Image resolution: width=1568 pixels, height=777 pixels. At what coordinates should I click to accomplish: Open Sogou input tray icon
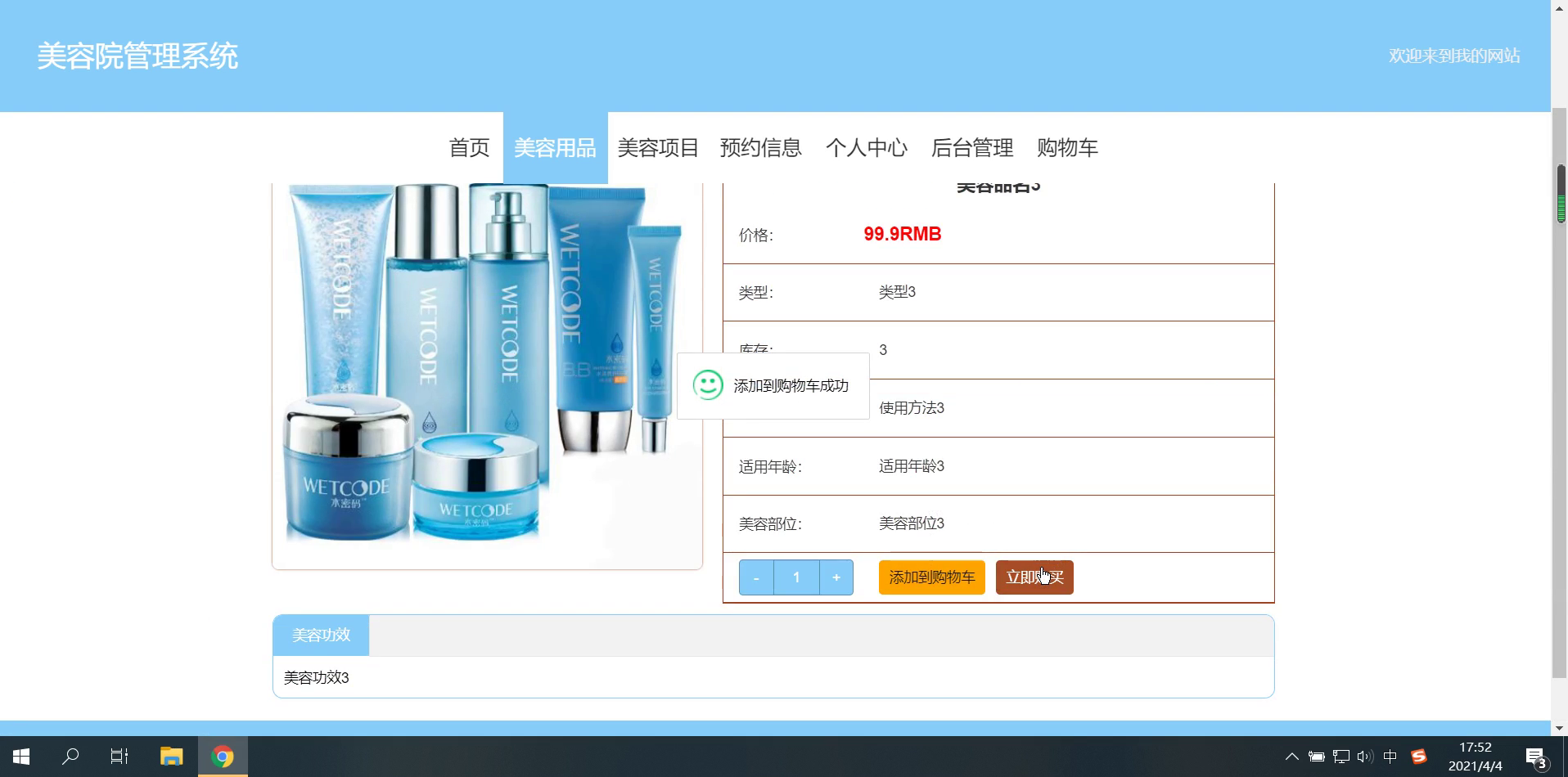pyautogui.click(x=1418, y=757)
